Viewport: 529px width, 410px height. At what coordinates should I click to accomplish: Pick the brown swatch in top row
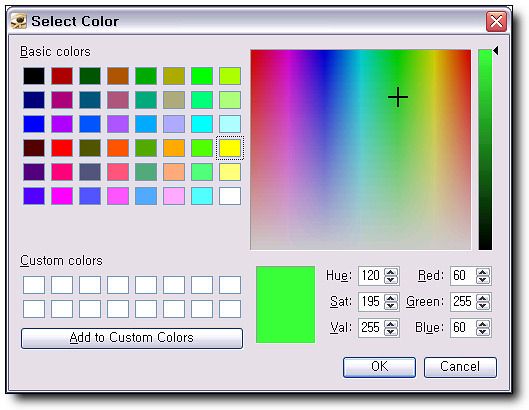pos(118,76)
